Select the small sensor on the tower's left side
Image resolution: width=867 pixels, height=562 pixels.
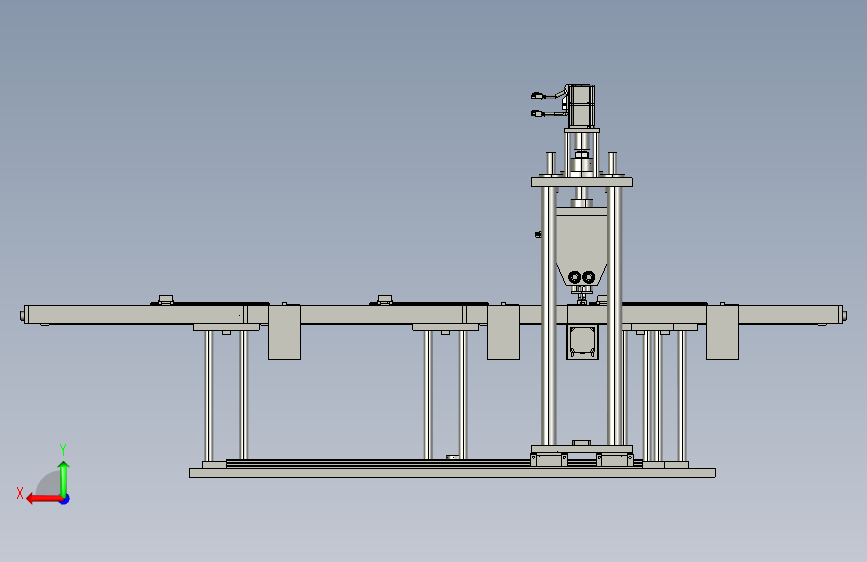(x=538, y=235)
